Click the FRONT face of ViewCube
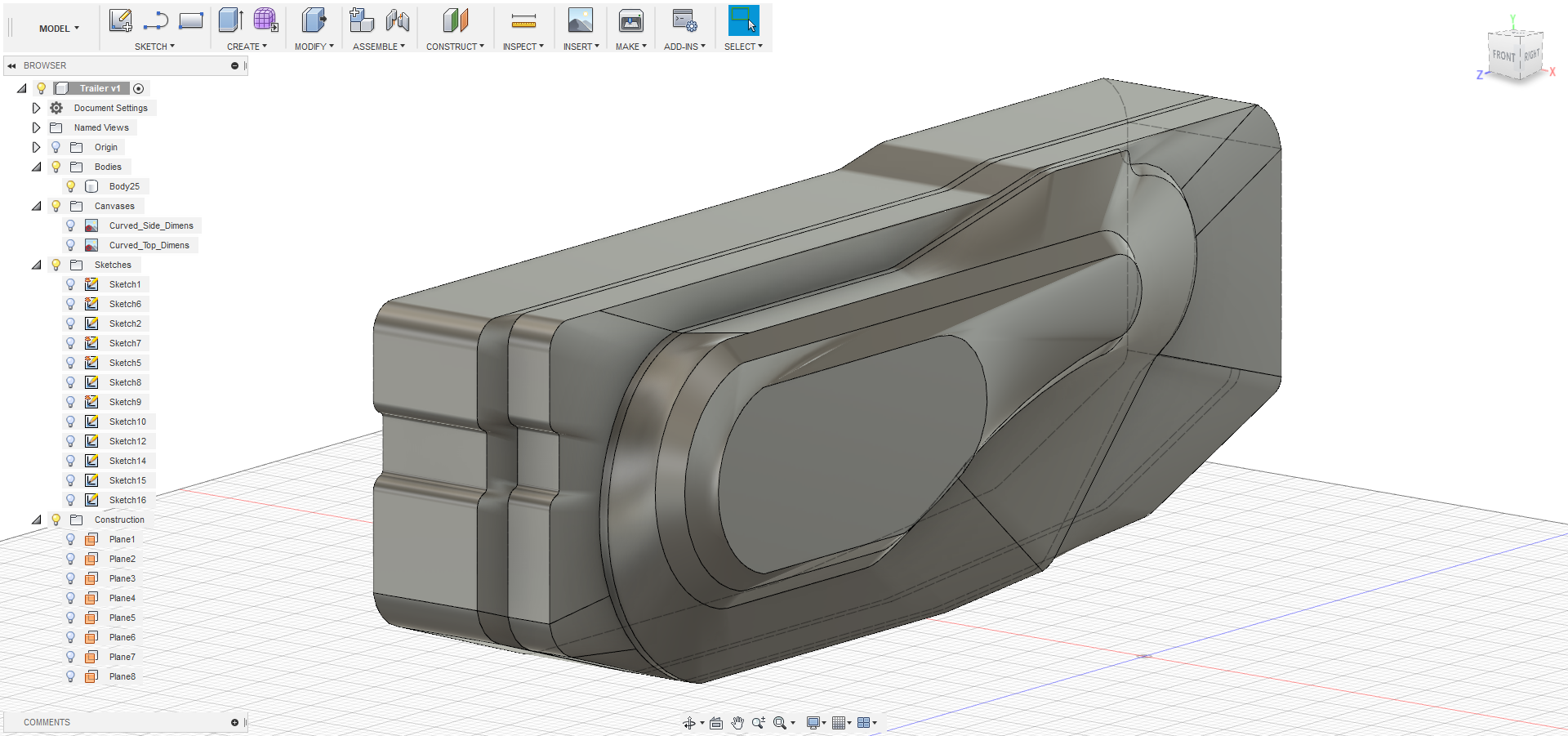Viewport: 1568px width, 736px height. [1503, 56]
